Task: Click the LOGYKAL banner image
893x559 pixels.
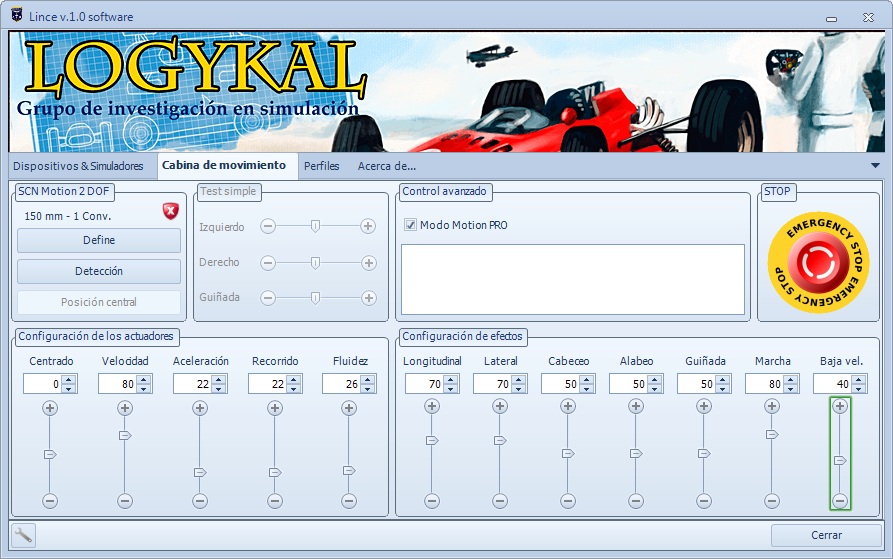Action: coord(447,92)
